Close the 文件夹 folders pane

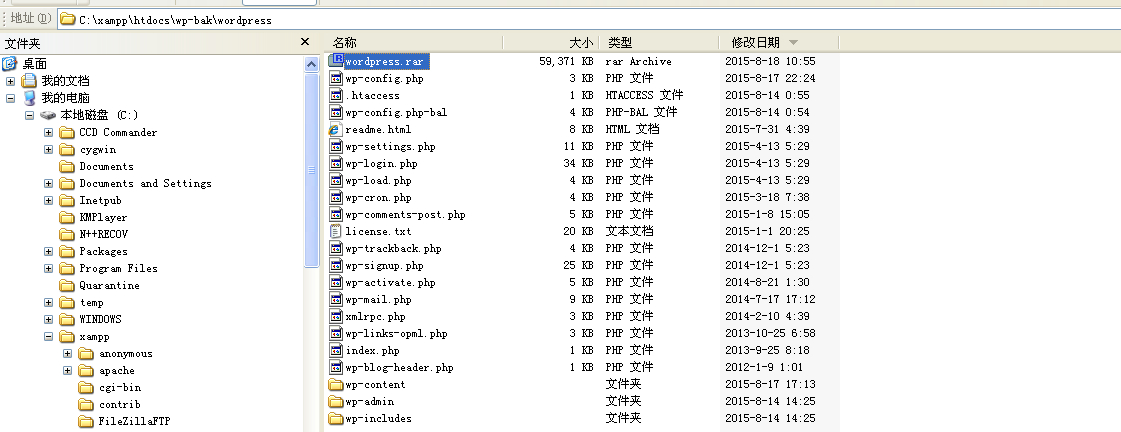click(x=305, y=42)
